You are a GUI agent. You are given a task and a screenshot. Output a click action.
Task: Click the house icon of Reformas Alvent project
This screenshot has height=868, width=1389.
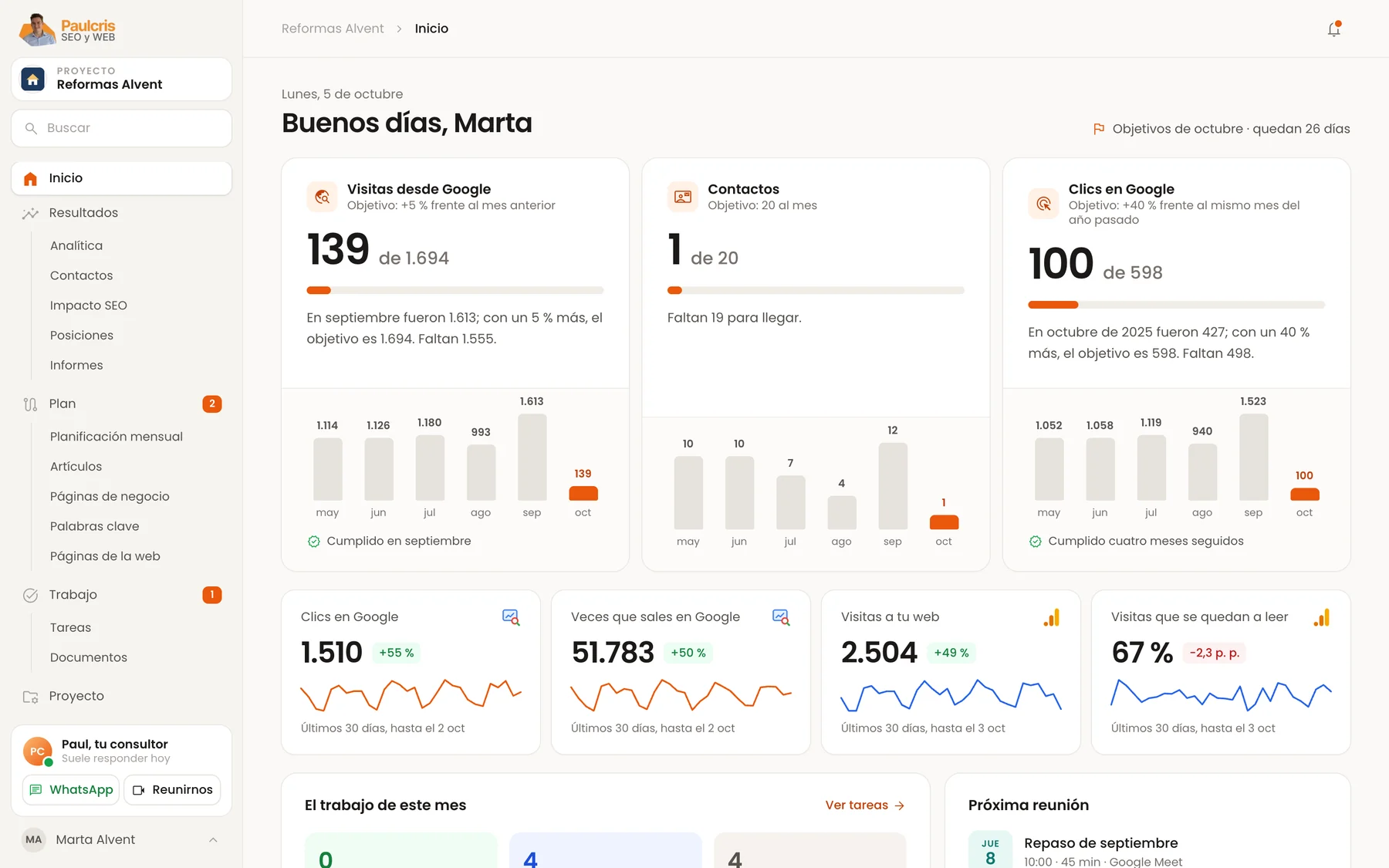[x=32, y=79]
